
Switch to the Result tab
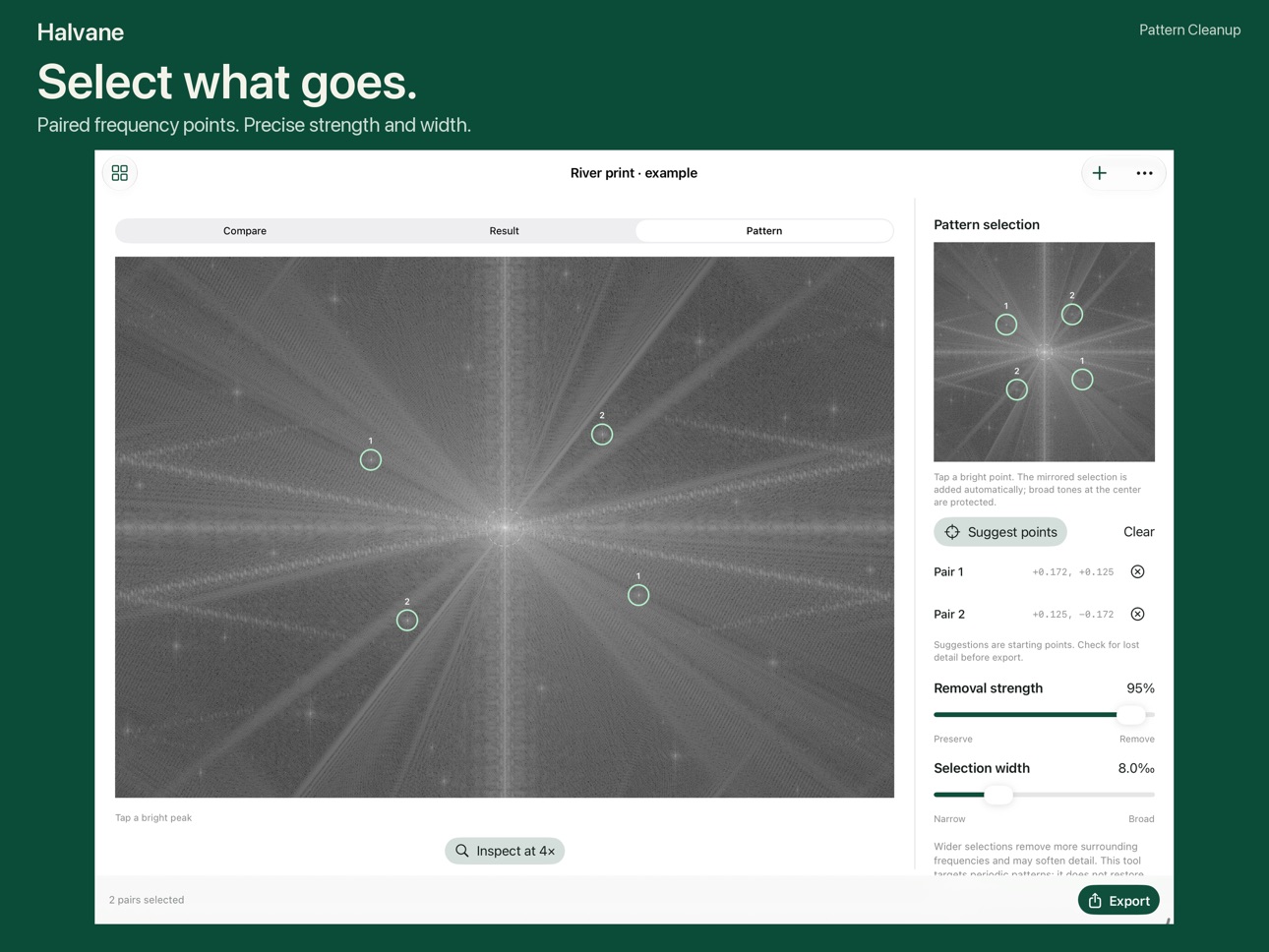(505, 231)
